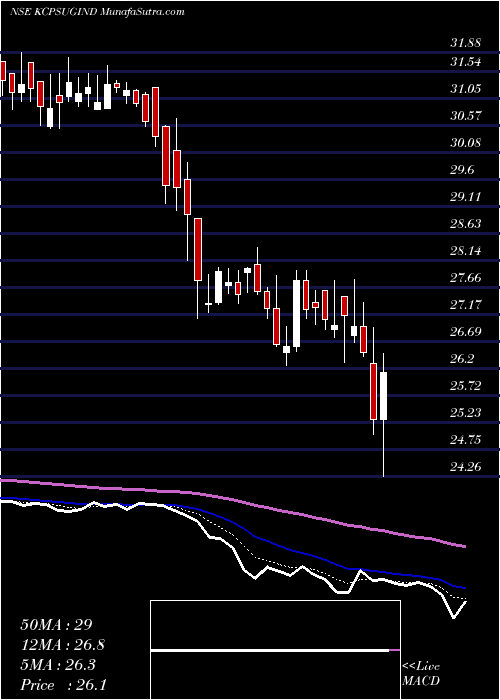Click the 5MA : 26.3 readout

pos(57,665)
